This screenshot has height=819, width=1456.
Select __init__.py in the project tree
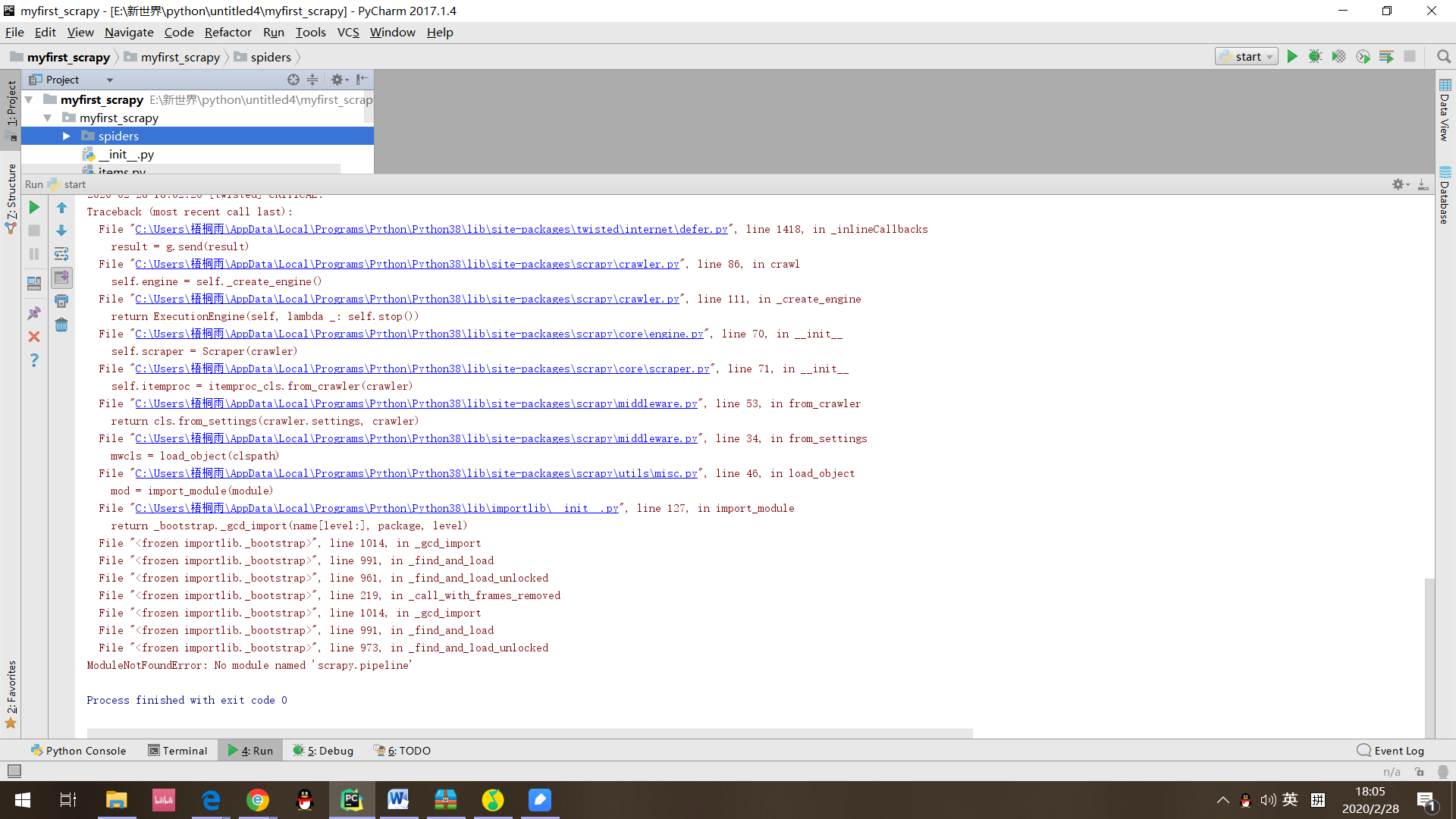tap(126, 154)
